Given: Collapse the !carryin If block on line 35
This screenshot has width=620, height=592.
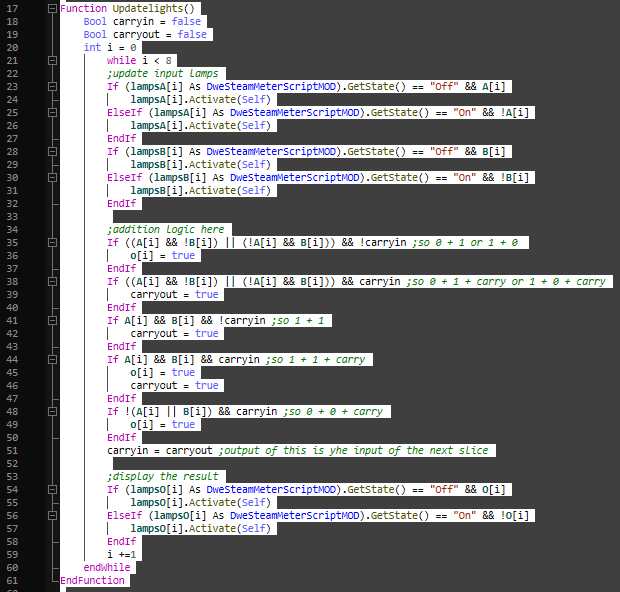Looking at the screenshot, I should (52, 242).
